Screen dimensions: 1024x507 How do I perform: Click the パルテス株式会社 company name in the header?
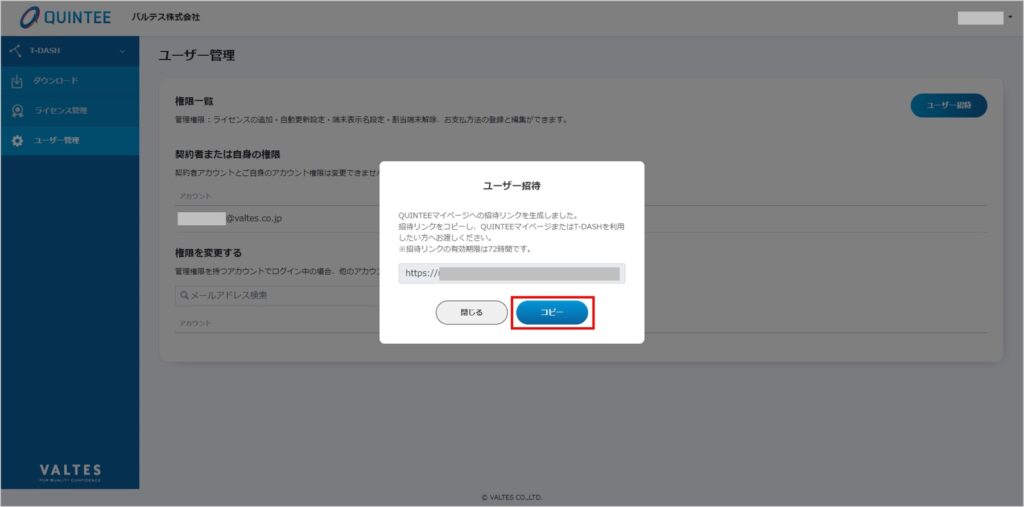pyautogui.click(x=166, y=18)
